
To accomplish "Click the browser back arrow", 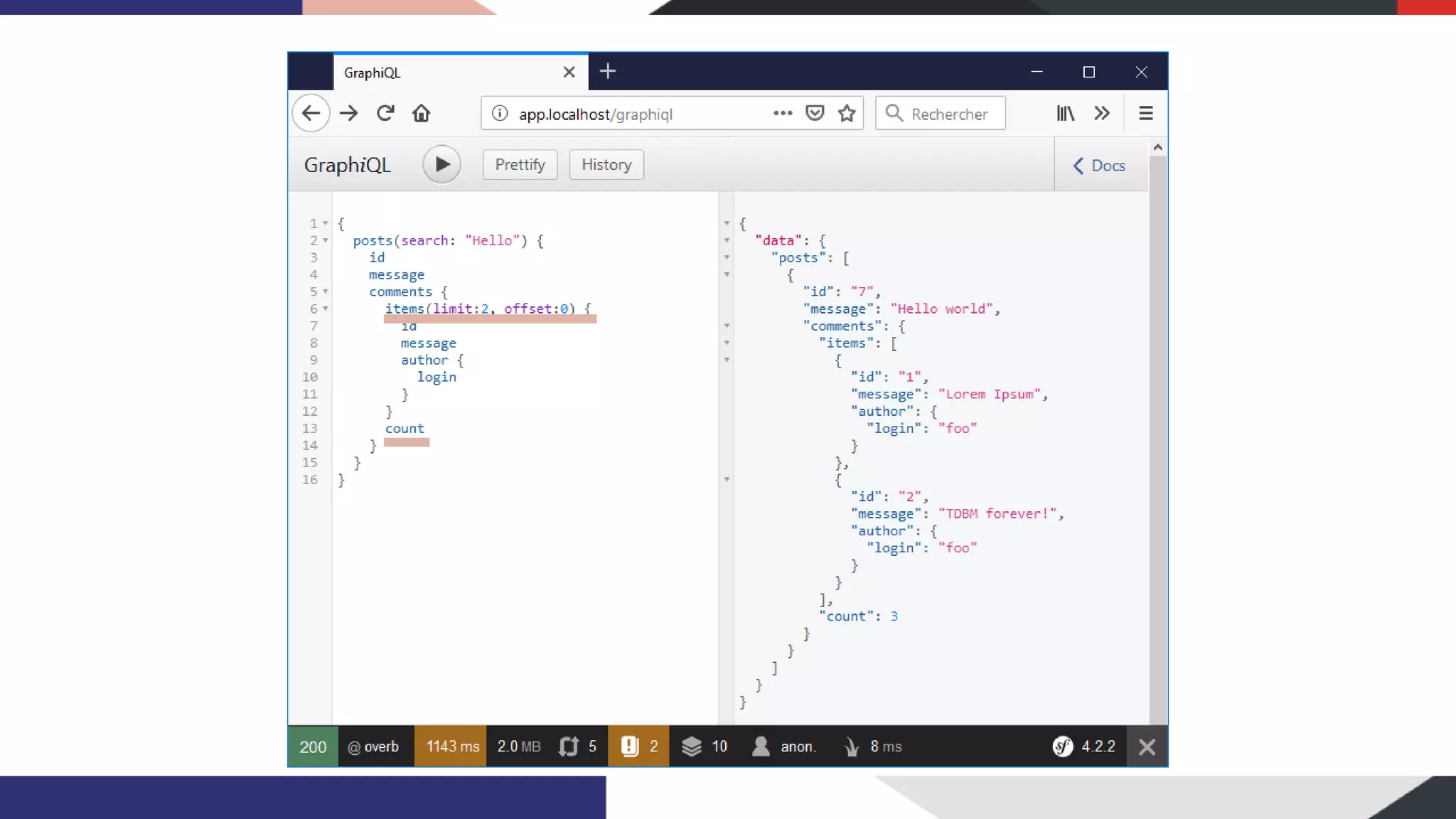I will tap(311, 113).
